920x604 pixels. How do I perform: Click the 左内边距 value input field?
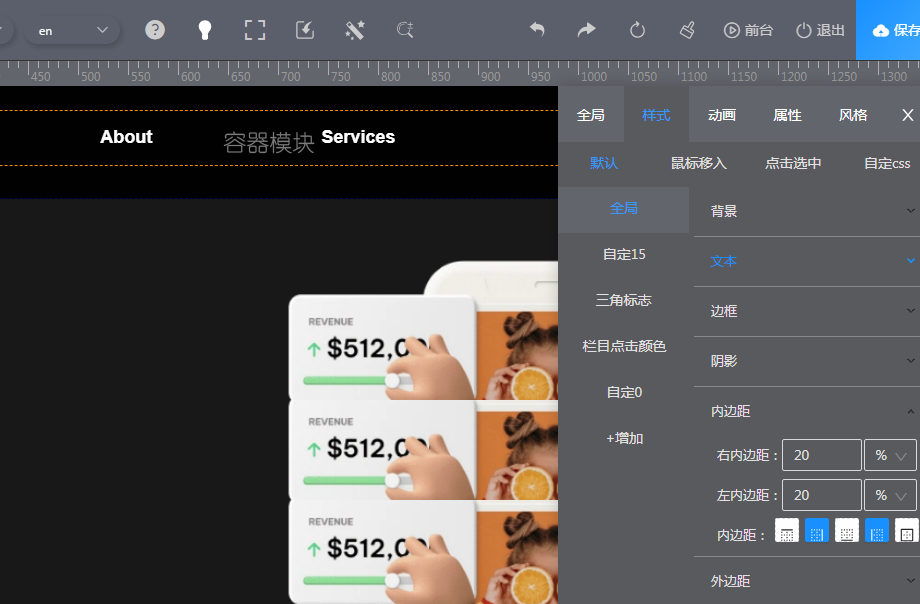pos(821,495)
